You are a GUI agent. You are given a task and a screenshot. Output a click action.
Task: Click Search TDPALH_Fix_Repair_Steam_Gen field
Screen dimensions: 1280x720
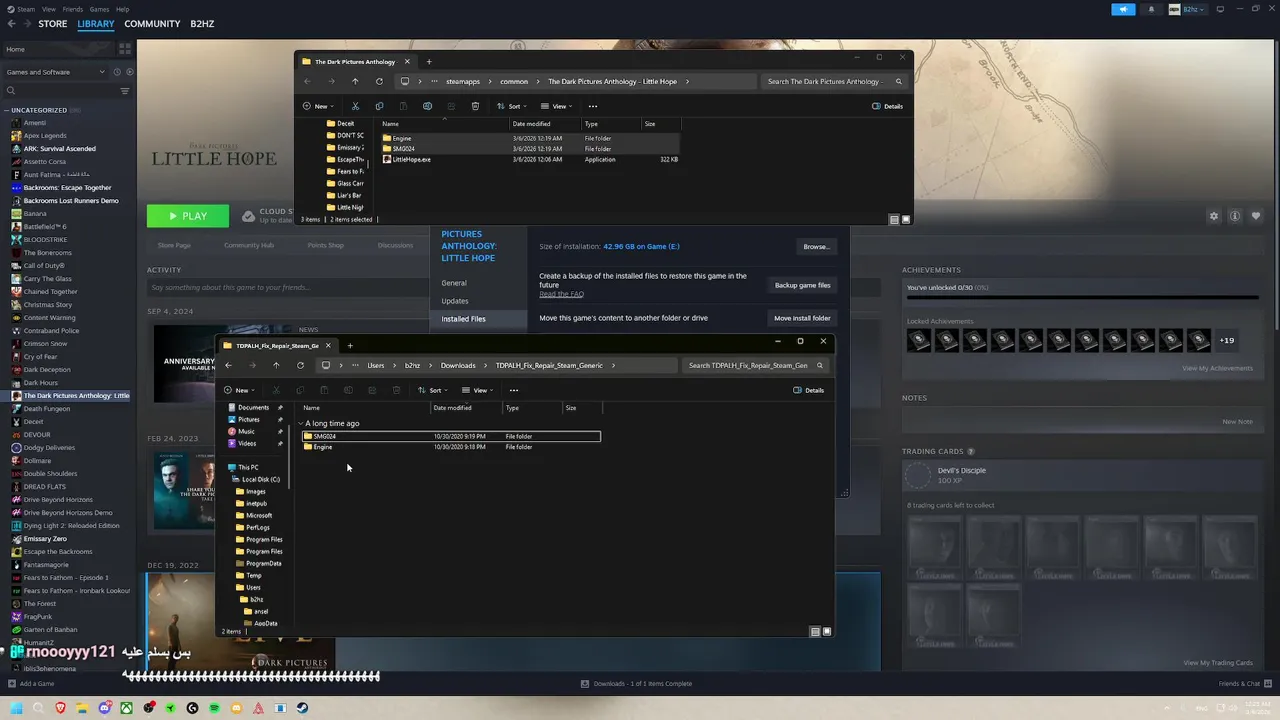(755, 365)
